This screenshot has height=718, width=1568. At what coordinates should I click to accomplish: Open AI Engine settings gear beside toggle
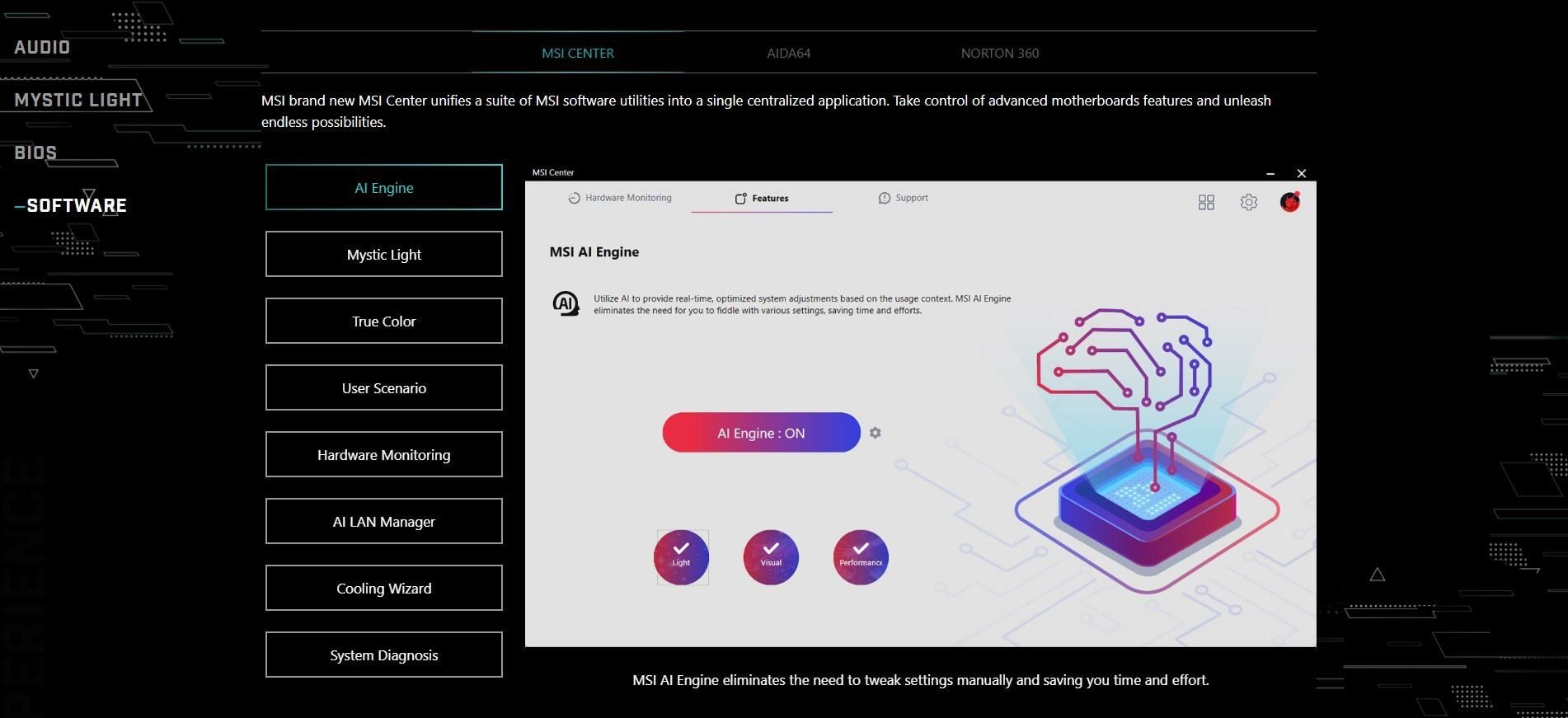875,433
